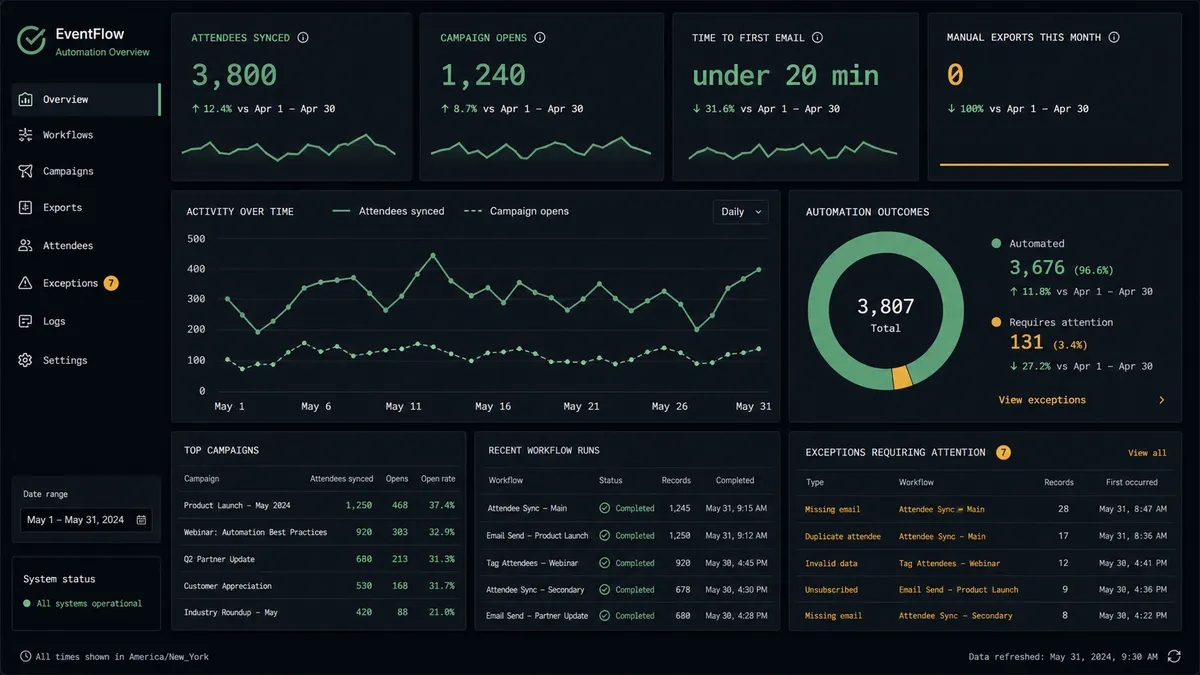Image resolution: width=1200 pixels, height=675 pixels.
Task: Click the Manual Exports orange flat line
Action: pyautogui.click(x=1054, y=164)
